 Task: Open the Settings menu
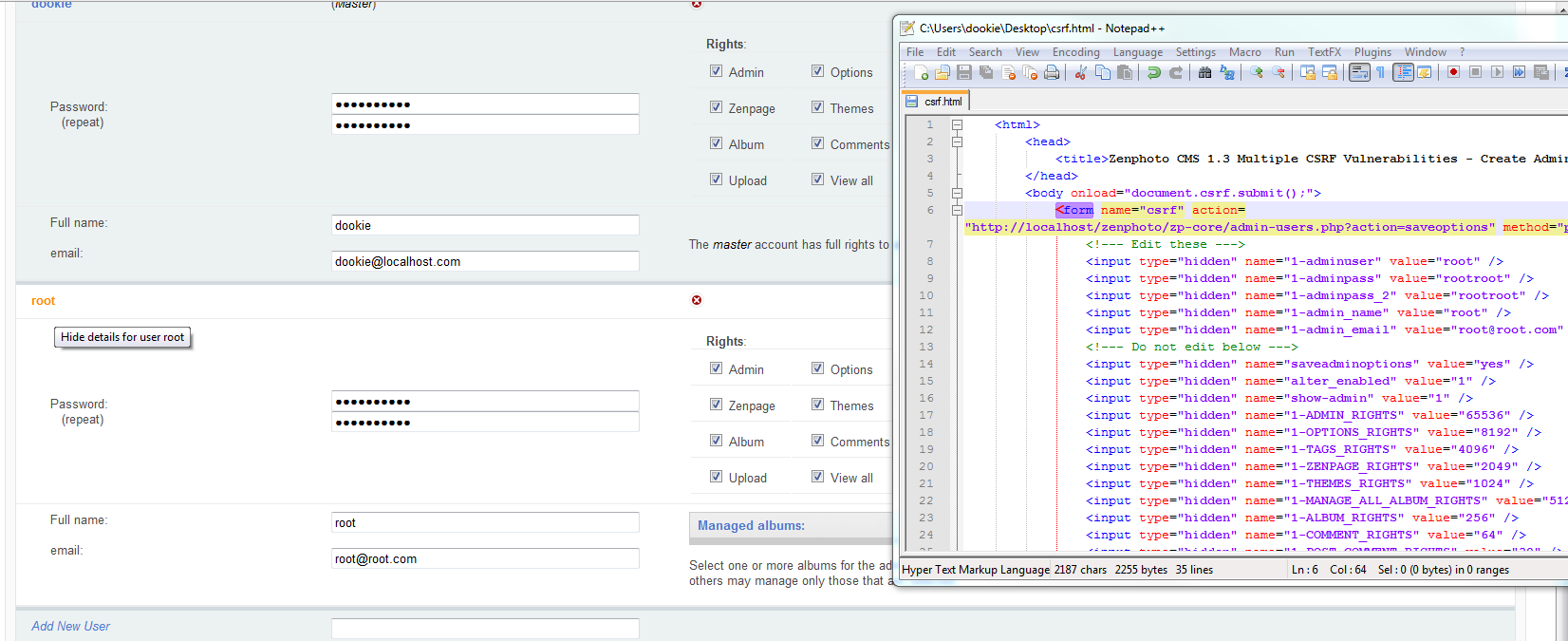pos(1195,52)
